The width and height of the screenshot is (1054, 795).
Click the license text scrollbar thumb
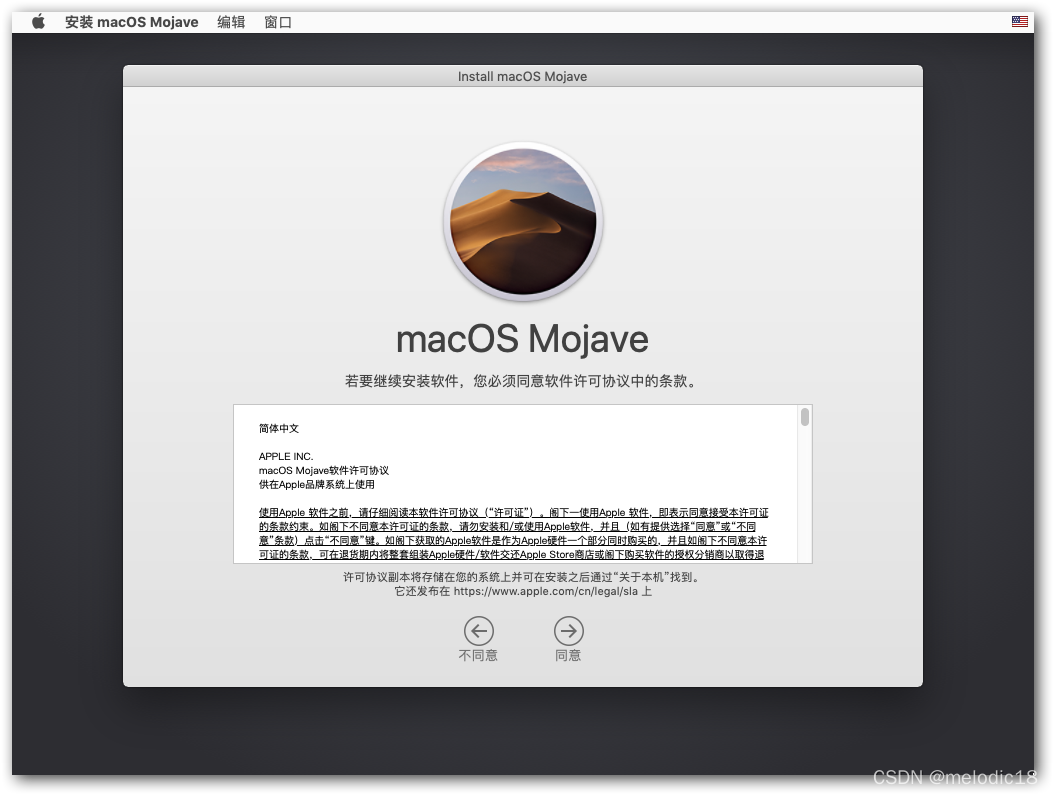click(x=805, y=417)
